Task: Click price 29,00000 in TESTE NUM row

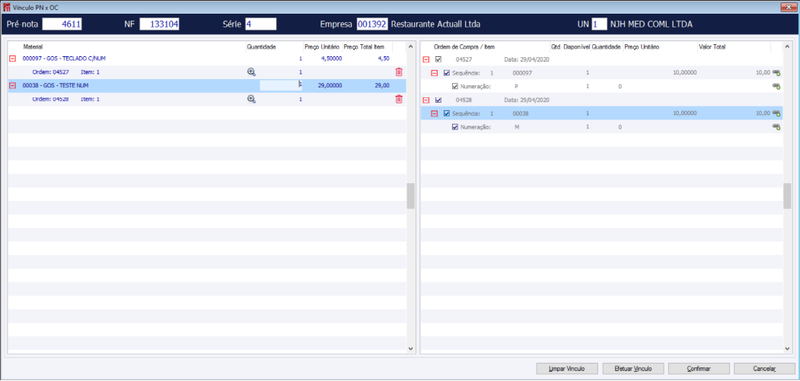Action: point(330,86)
